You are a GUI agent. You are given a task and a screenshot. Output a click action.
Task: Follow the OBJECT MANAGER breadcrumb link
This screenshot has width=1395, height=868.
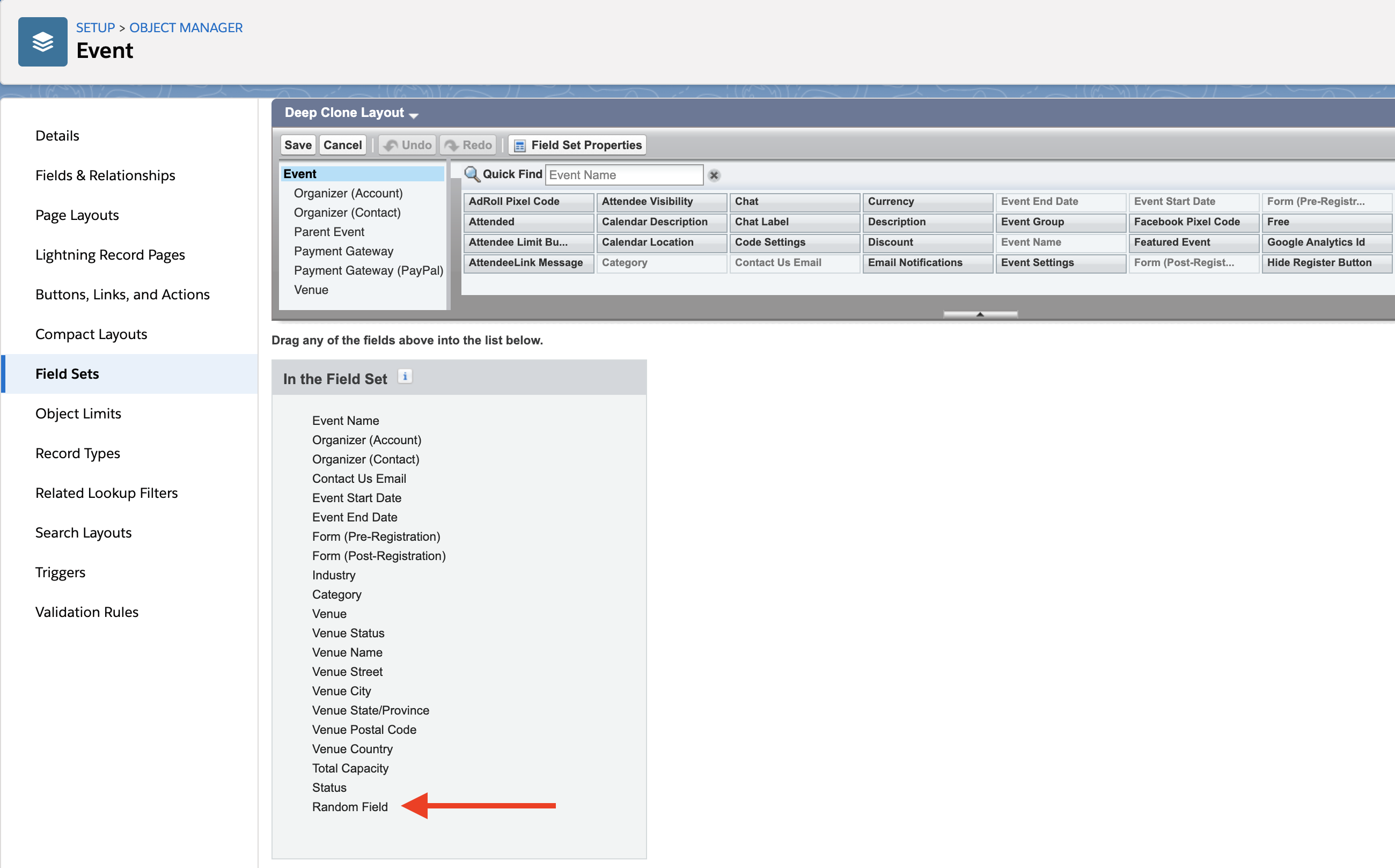(x=186, y=27)
